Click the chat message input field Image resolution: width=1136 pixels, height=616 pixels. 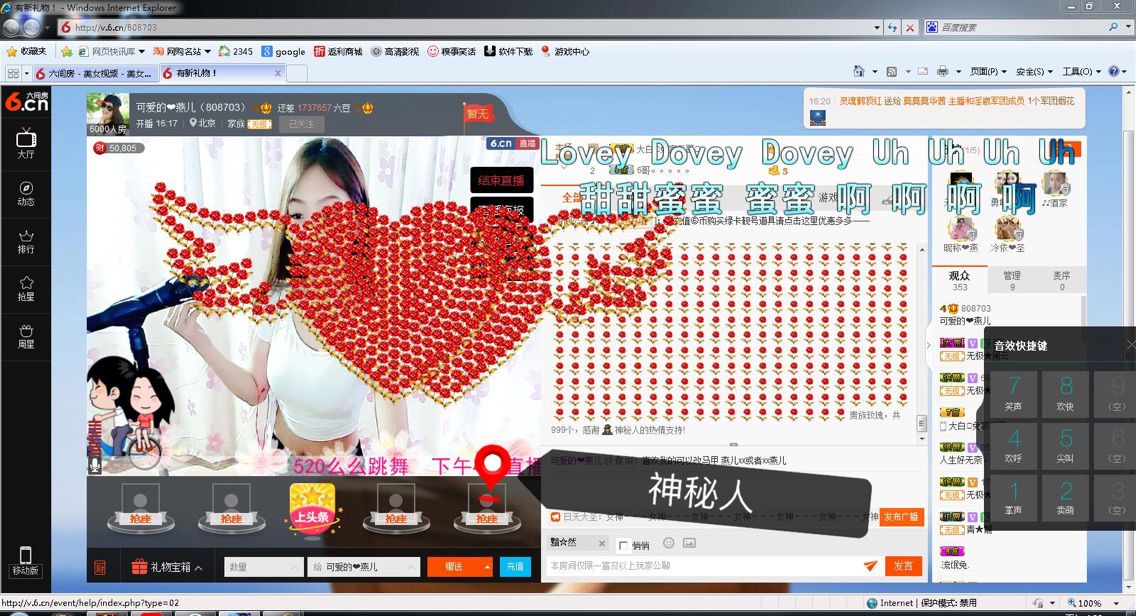pos(703,565)
